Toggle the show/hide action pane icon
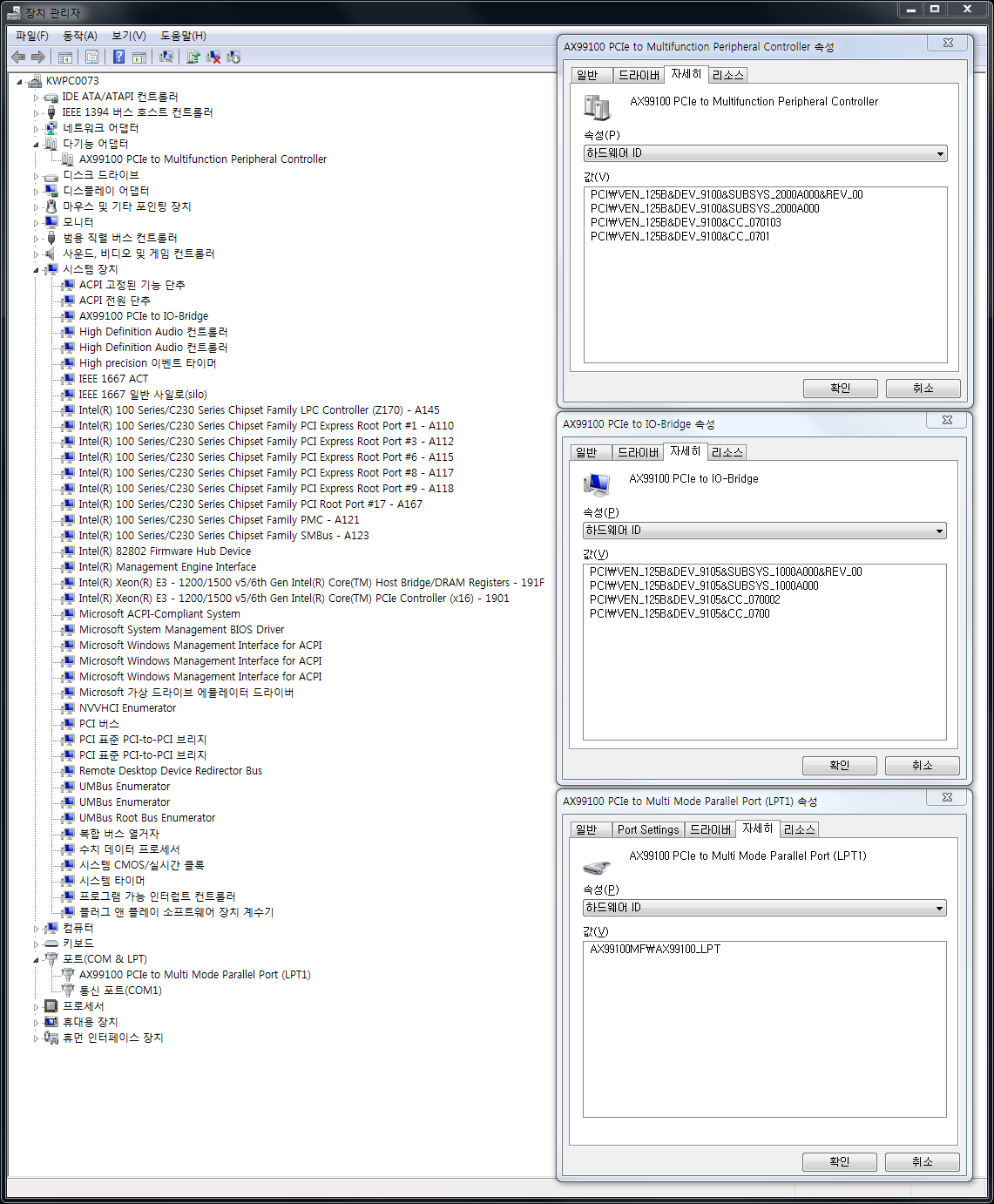The width and height of the screenshot is (994, 1204). (x=139, y=57)
